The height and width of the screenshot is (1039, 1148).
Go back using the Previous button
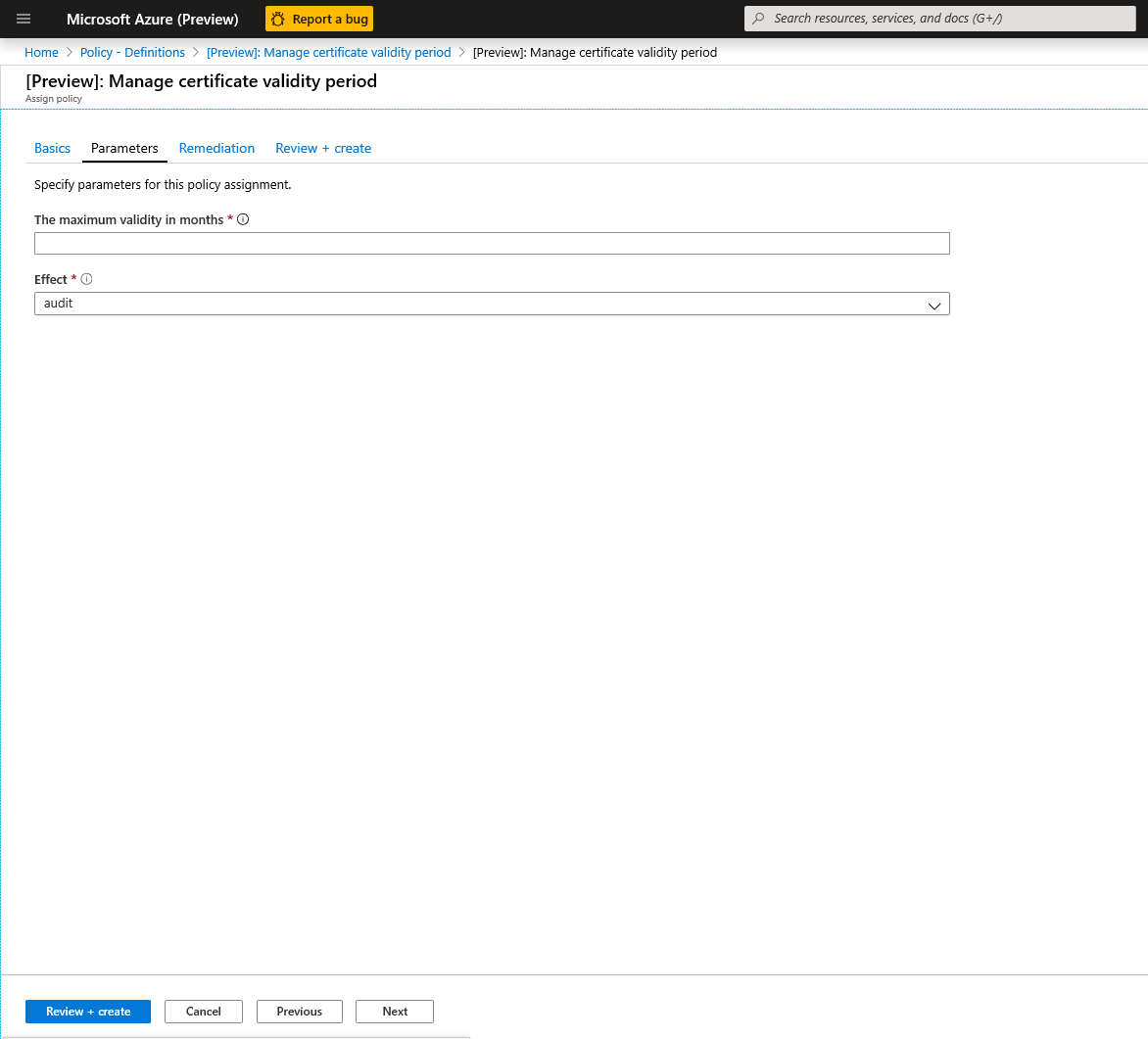(299, 1011)
